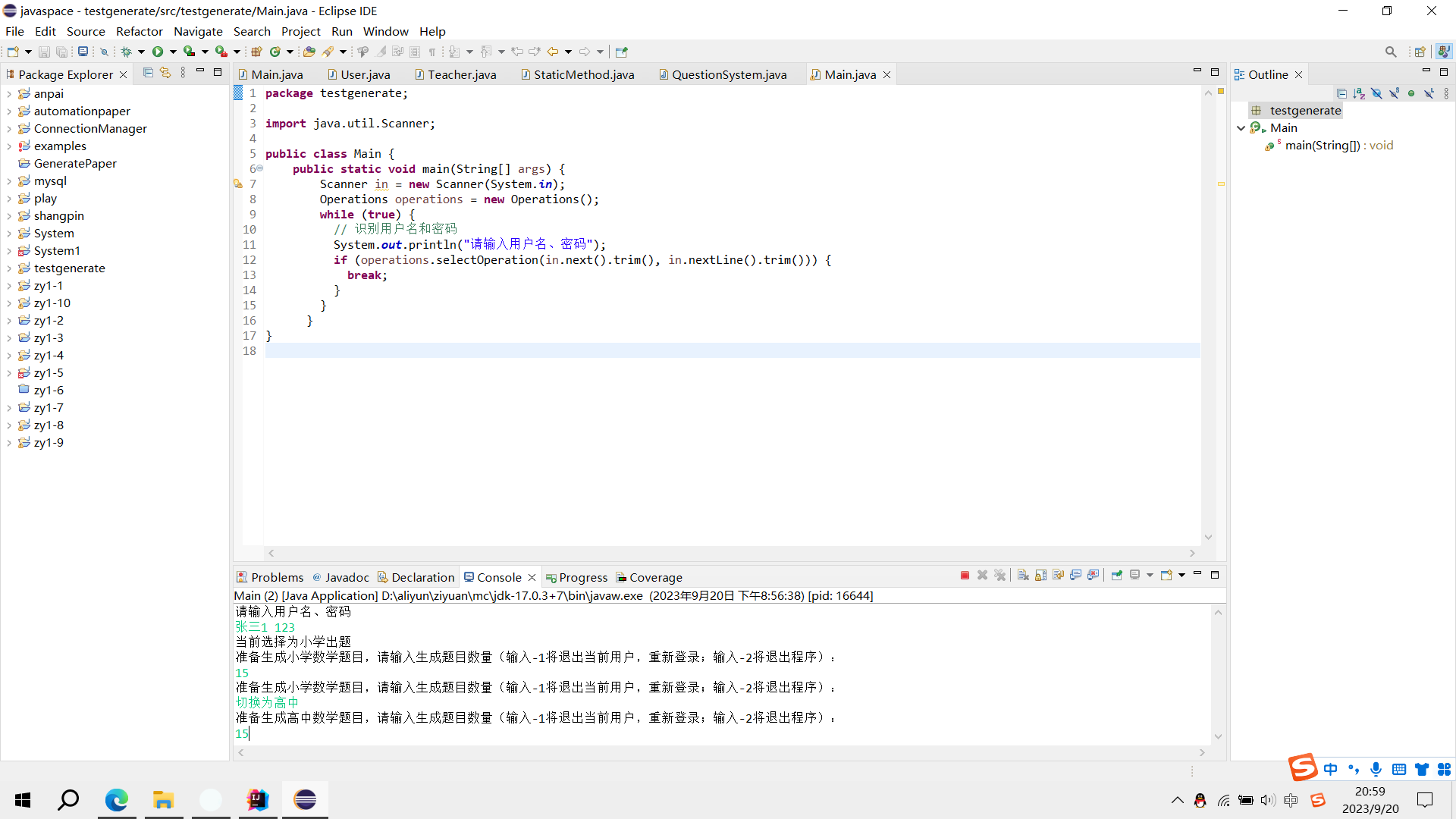Click the Run button icon in toolbar

point(160,51)
